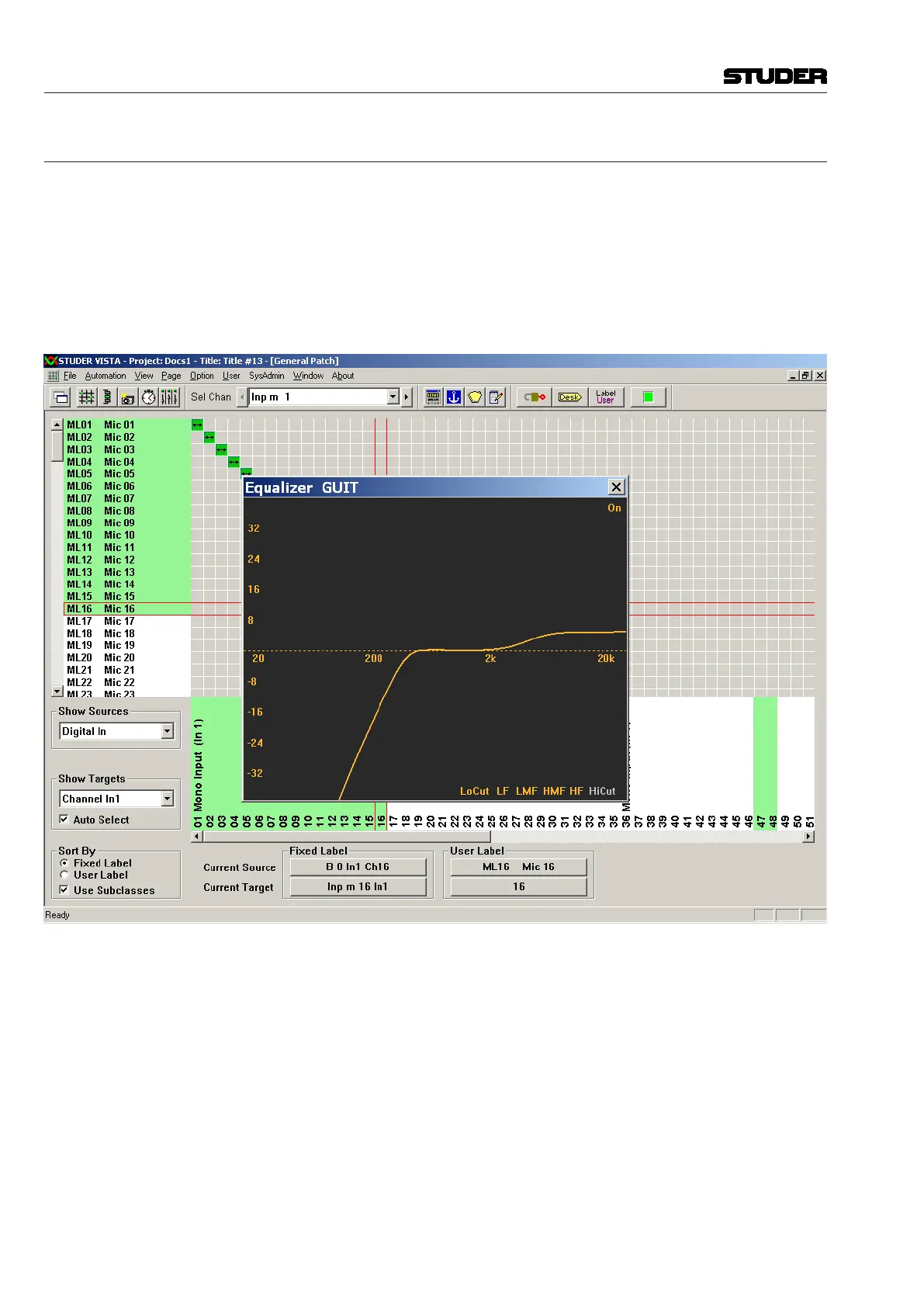Click the source list scroll-up arrow
The width and height of the screenshot is (924, 1307).
tap(57, 425)
